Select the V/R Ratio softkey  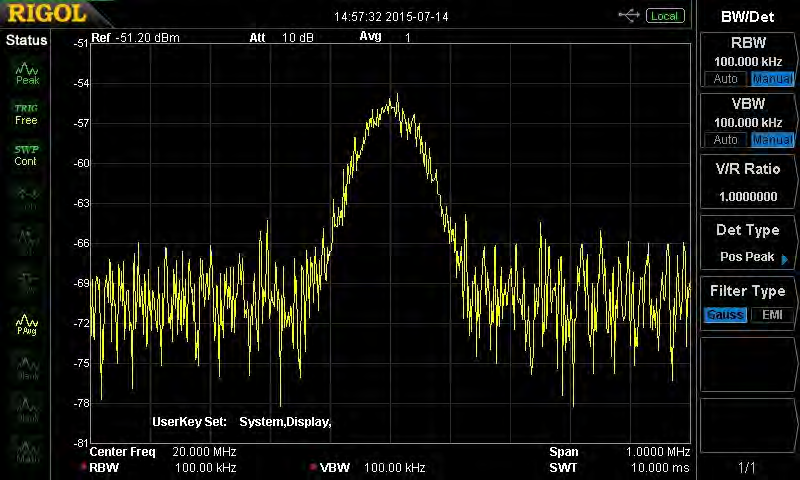point(748,182)
